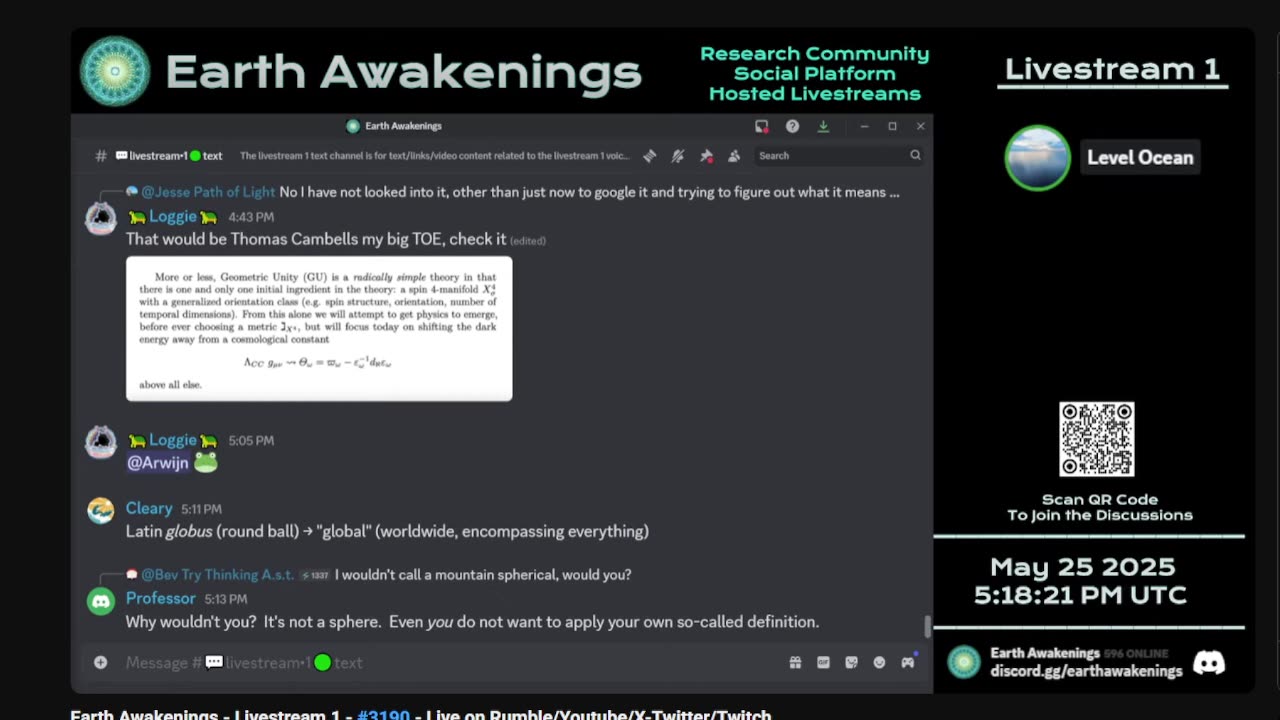Click Loggie username on the 4:43 PM message
Screen dimensions: 1280x720
coord(172,217)
